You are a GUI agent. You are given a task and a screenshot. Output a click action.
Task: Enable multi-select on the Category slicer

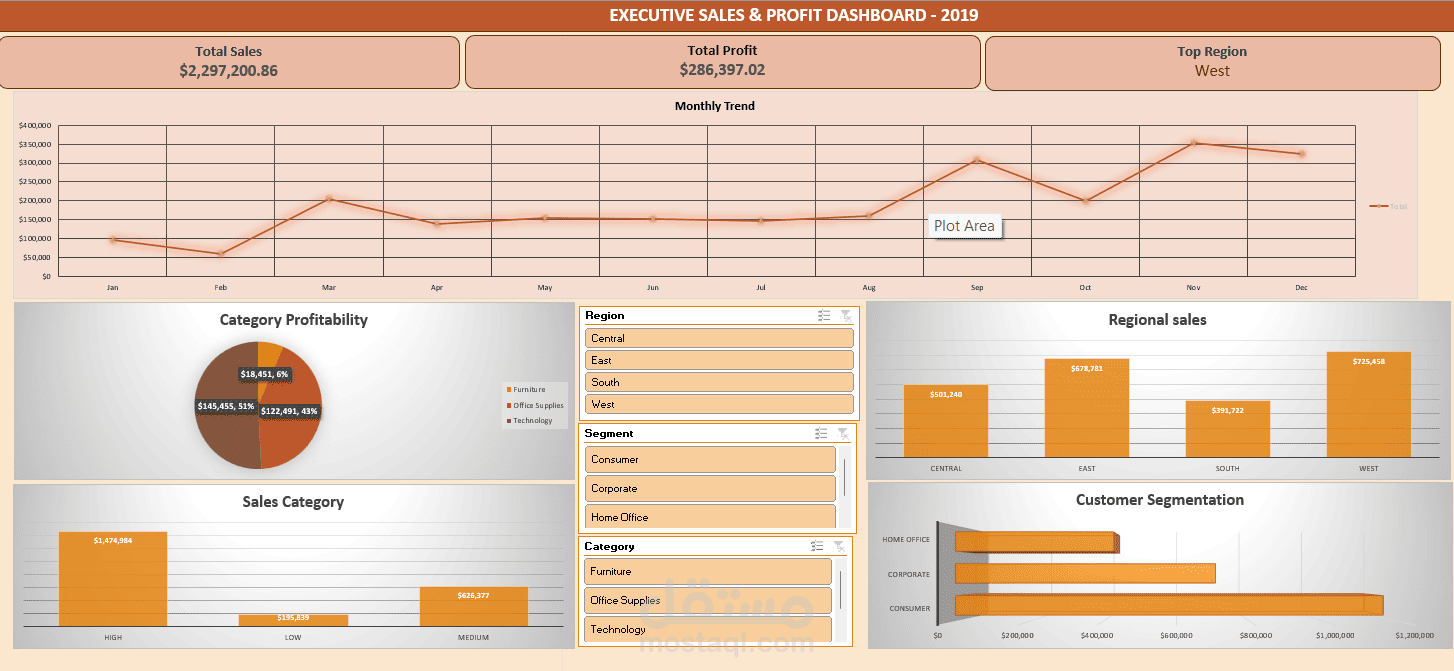click(817, 546)
